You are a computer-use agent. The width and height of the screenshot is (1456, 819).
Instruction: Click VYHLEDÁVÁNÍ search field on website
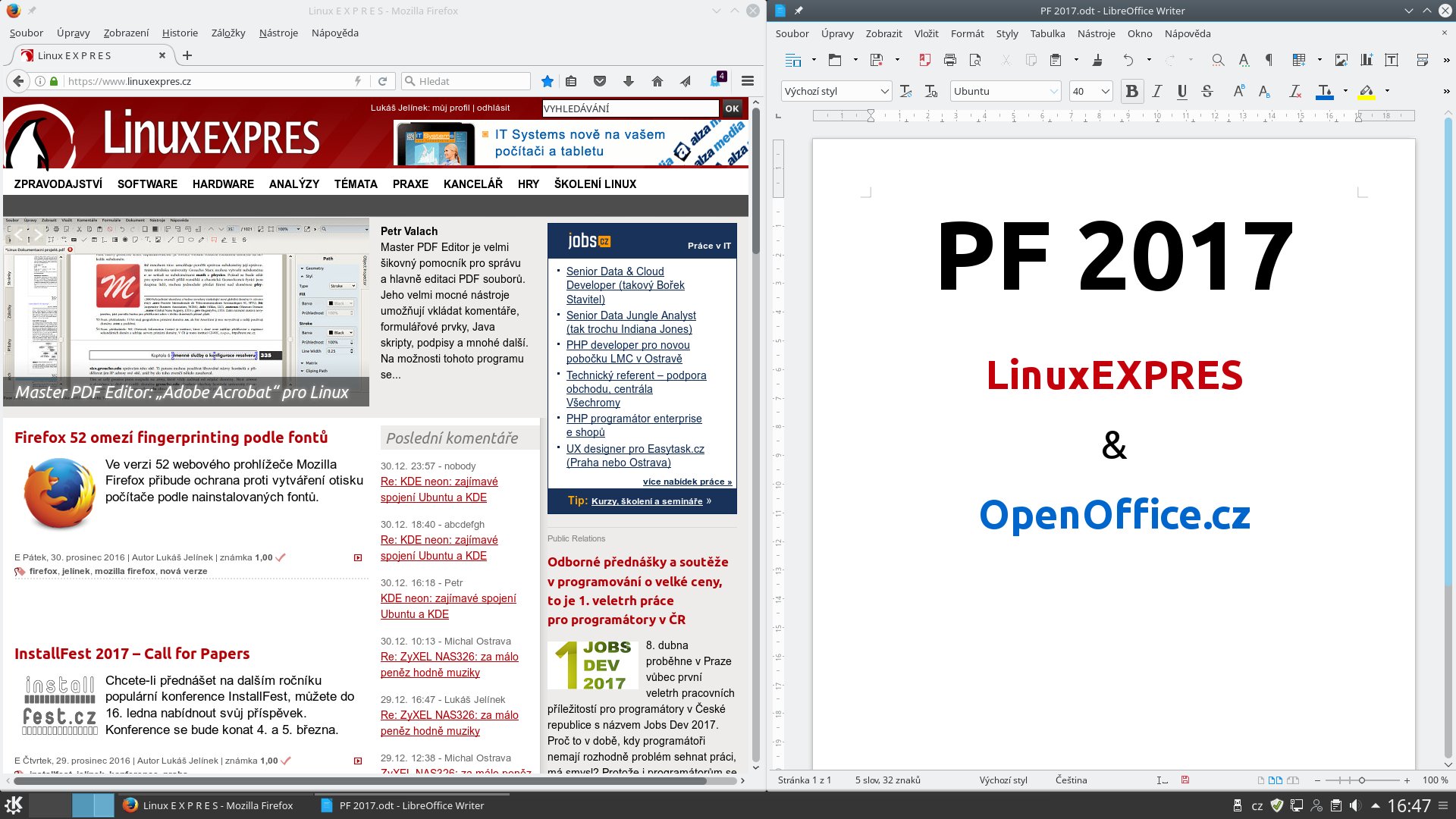[630, 108]
